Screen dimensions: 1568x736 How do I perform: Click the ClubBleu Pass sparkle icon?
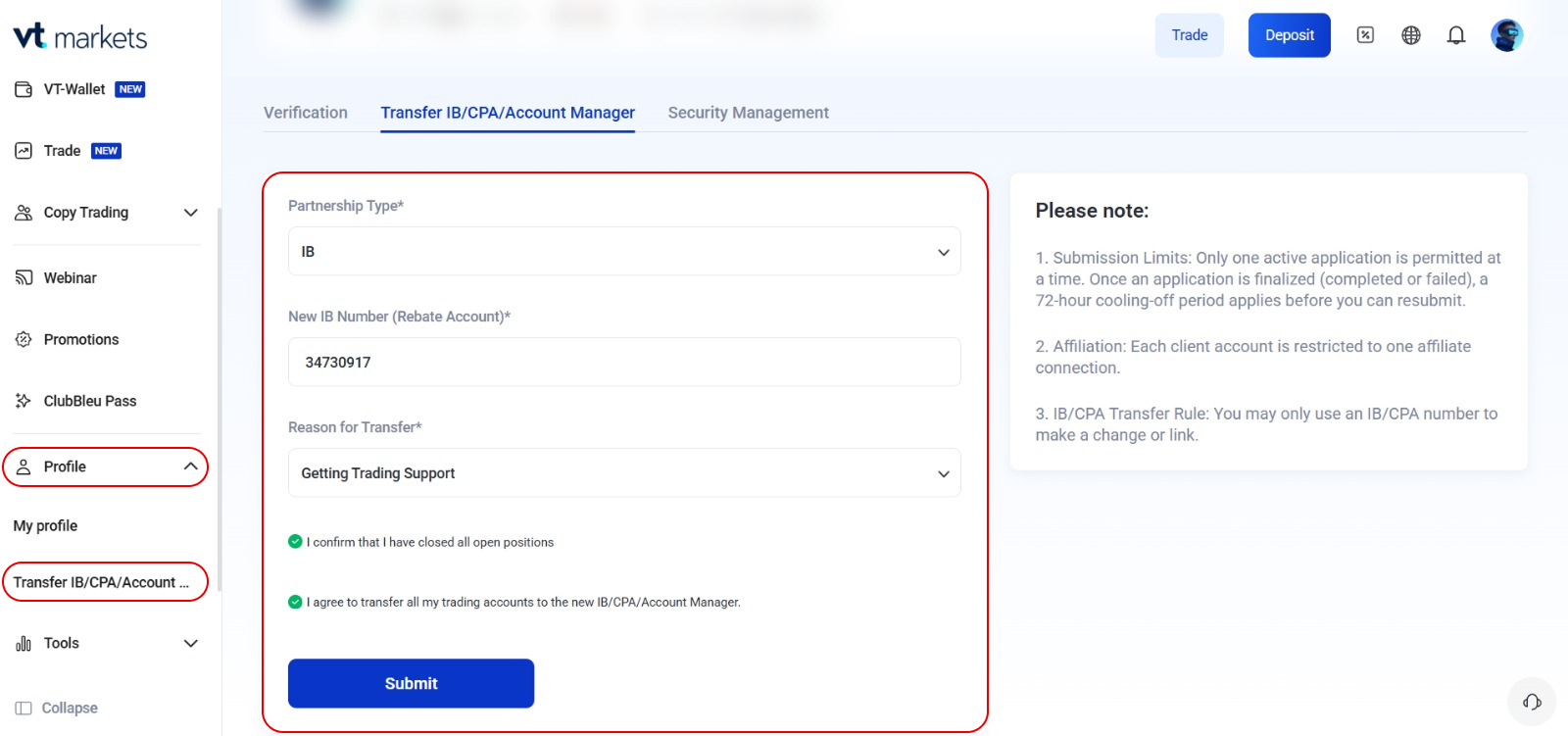24,401
